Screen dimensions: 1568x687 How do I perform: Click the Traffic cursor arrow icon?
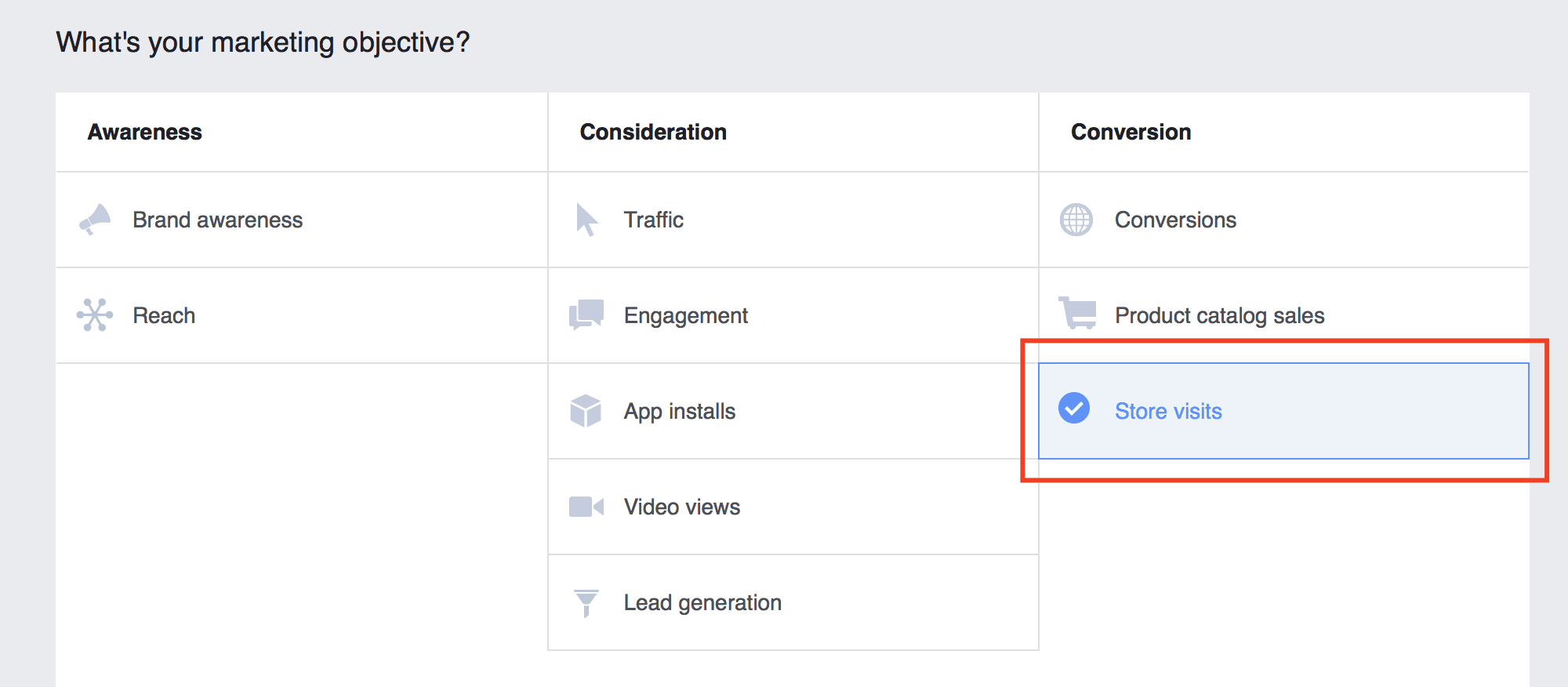coord(586,220)
